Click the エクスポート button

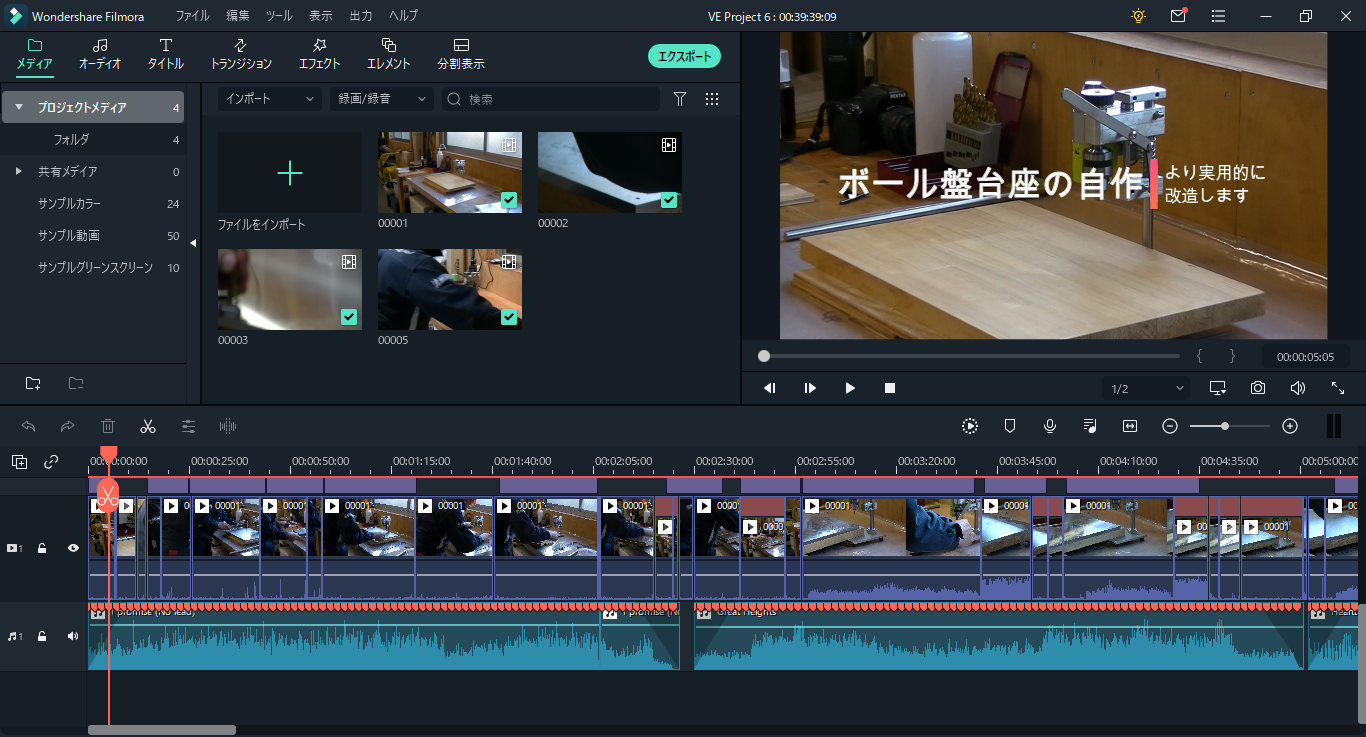(x=684, y=57)
